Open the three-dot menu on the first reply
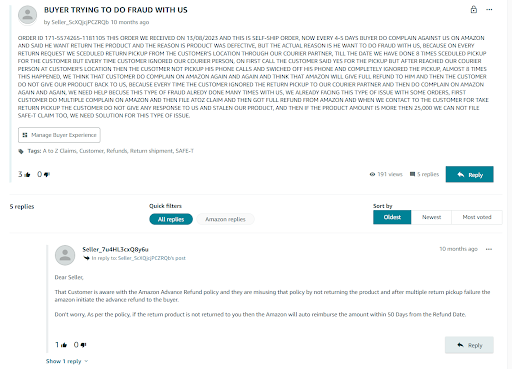This screenshot has width=512, height=369. pyautogui.click(x=489, y=249)
